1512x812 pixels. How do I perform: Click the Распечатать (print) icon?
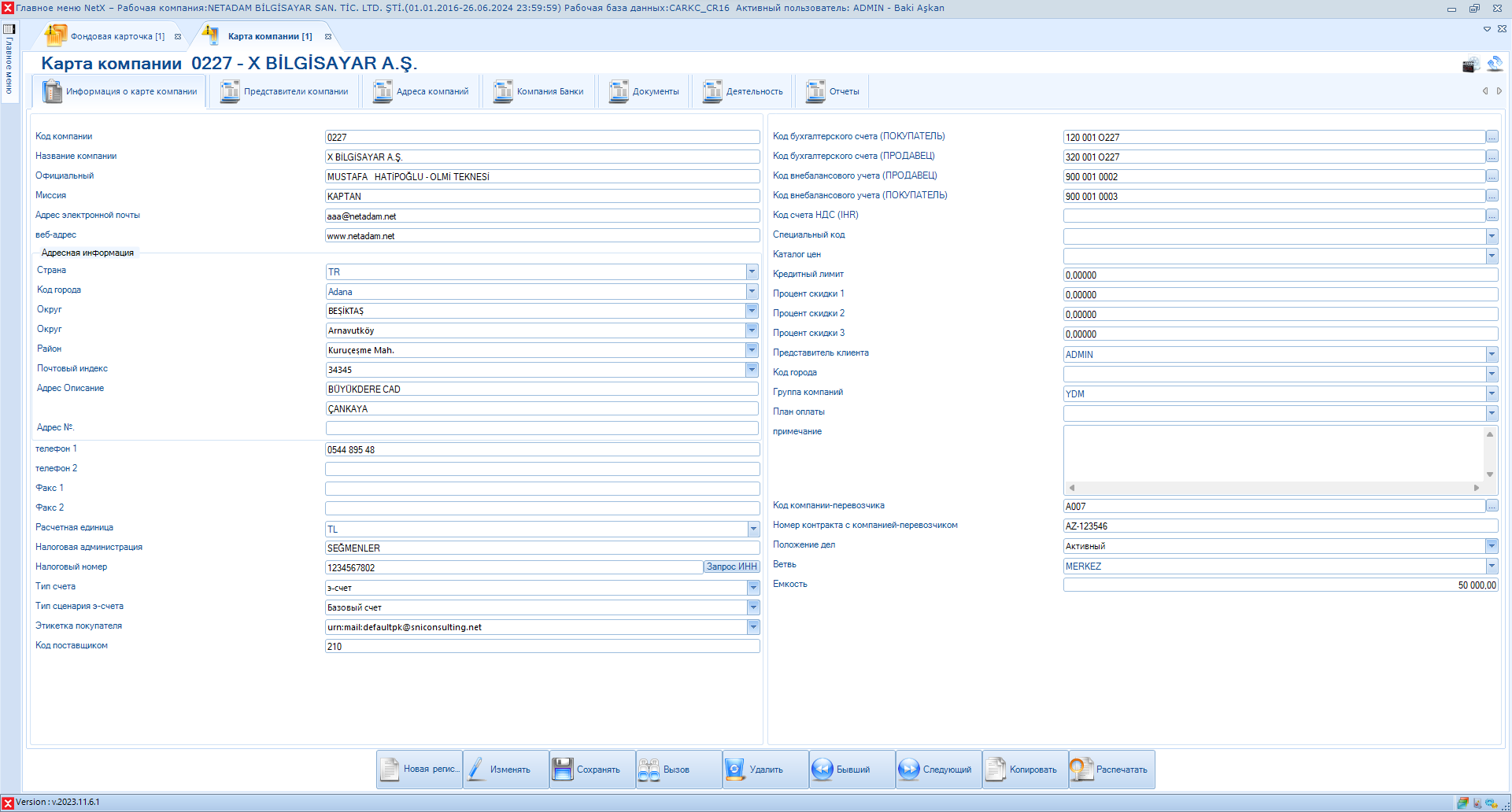(x=1082, y=770)
